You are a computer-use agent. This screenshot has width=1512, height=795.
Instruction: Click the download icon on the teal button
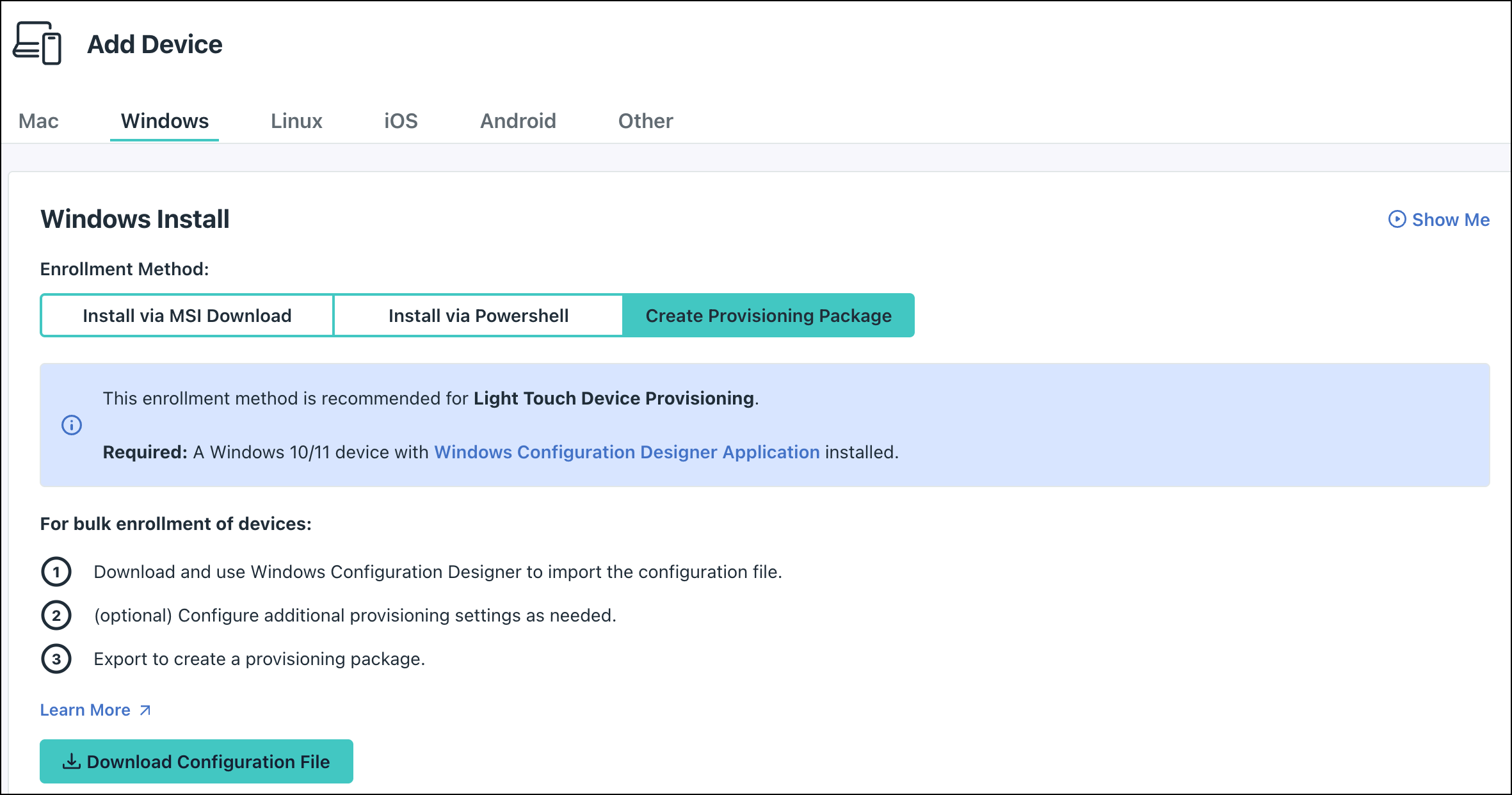70,761
